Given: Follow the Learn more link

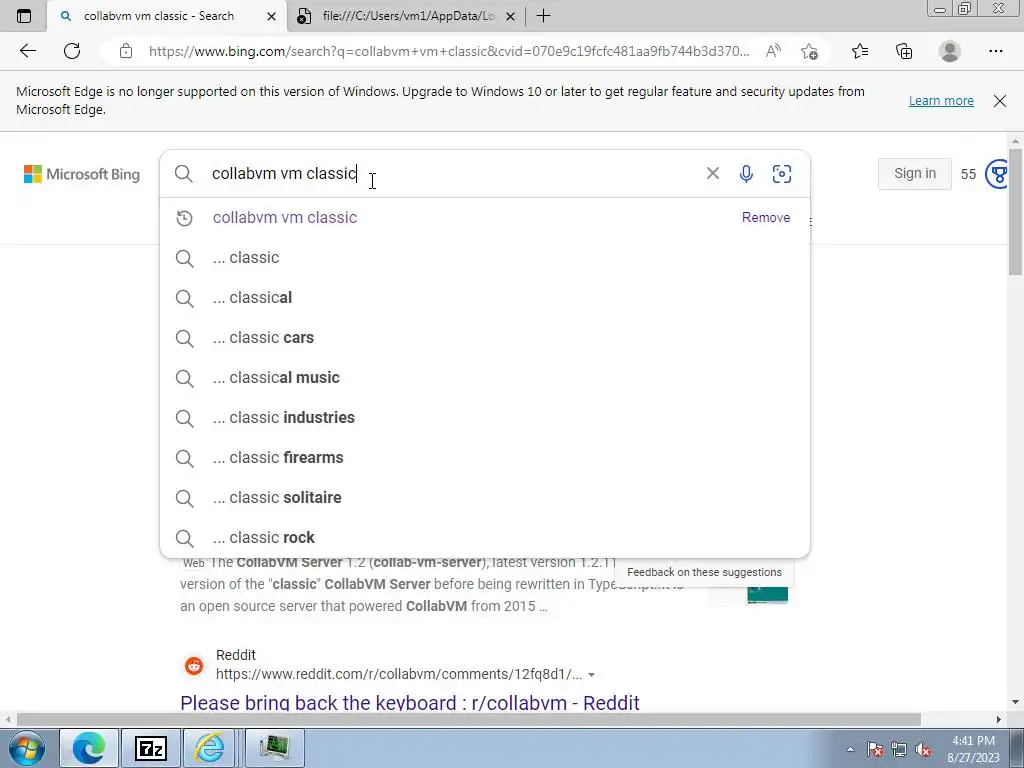Looking at the screenshot, I should (x=941, y=101).
